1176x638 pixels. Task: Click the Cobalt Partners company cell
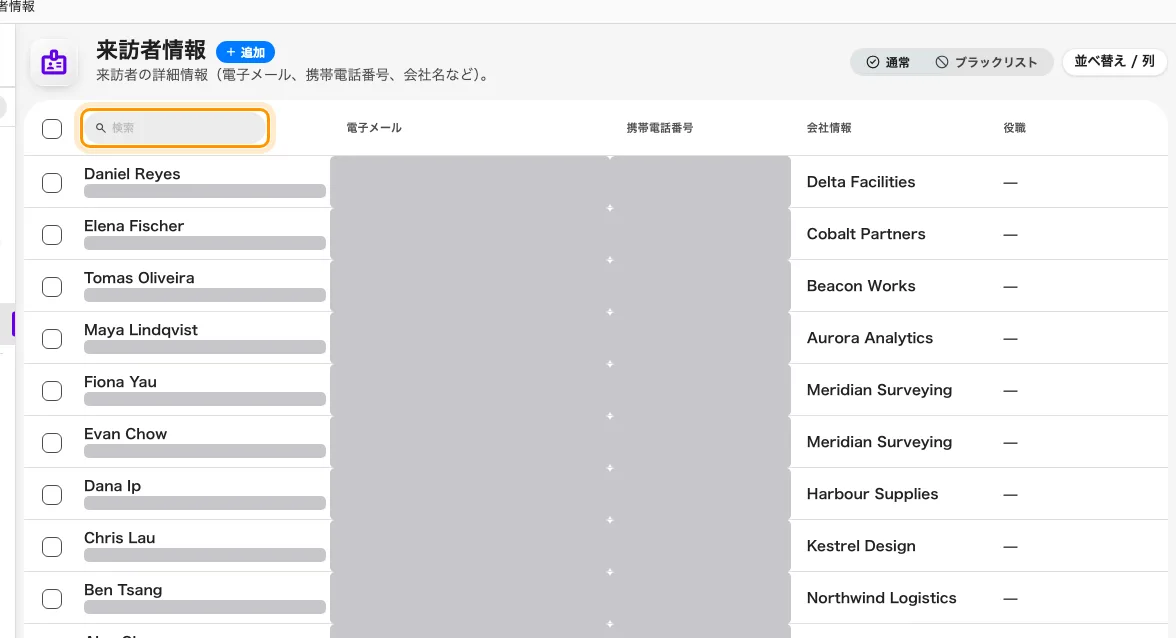pyautogui.click(x=866, y=234)
